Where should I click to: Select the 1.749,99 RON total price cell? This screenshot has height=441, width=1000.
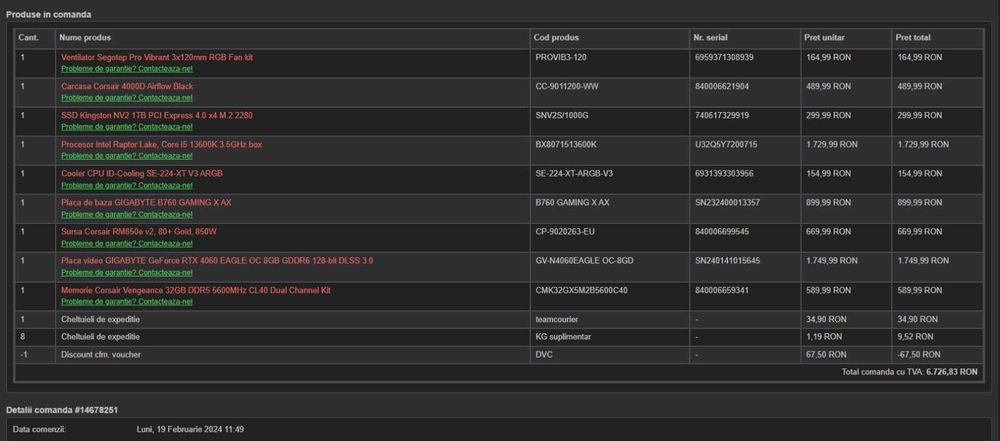[x=923, y=261]
